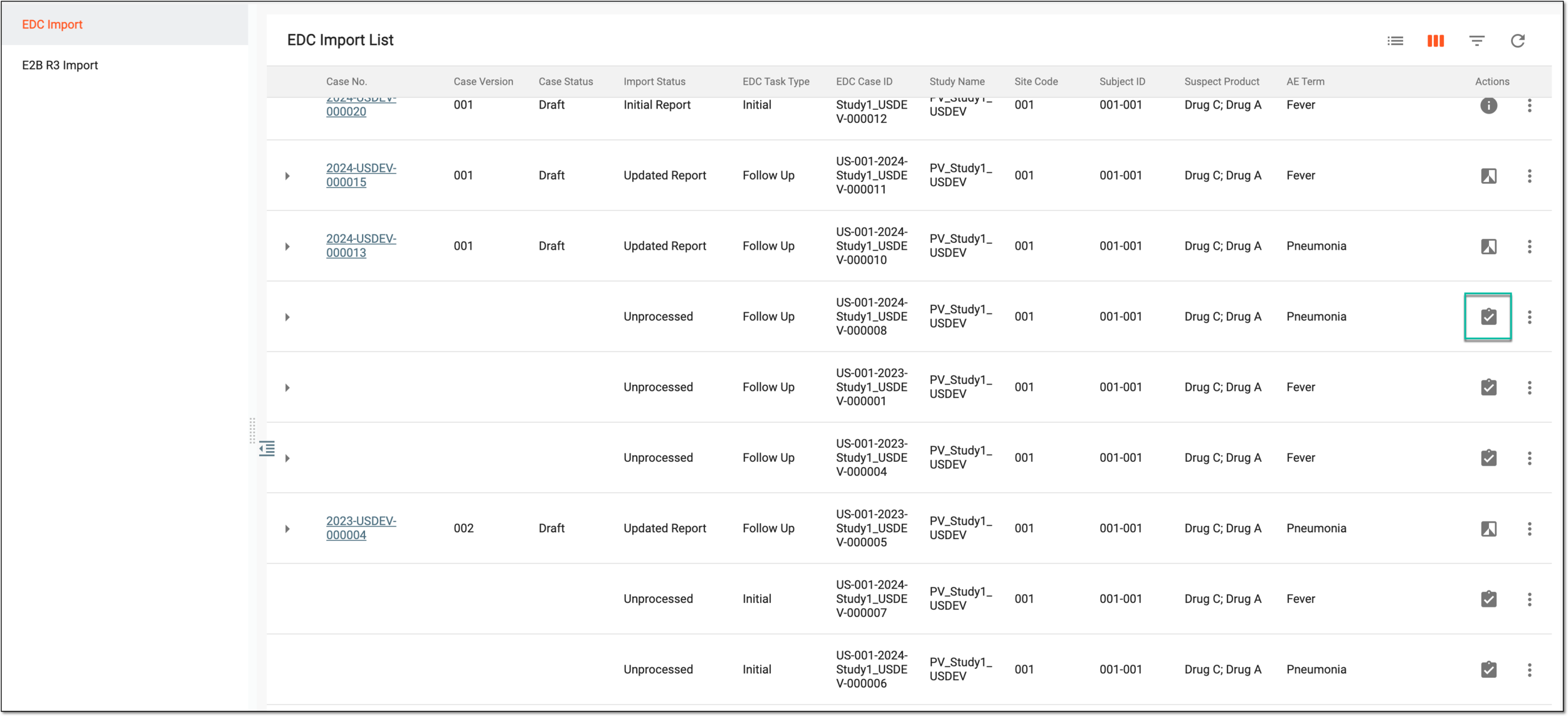Click process clipboard icon for V-000001 row
Viewport: 1568px width, 716px height.
[x=1488, y=387]
